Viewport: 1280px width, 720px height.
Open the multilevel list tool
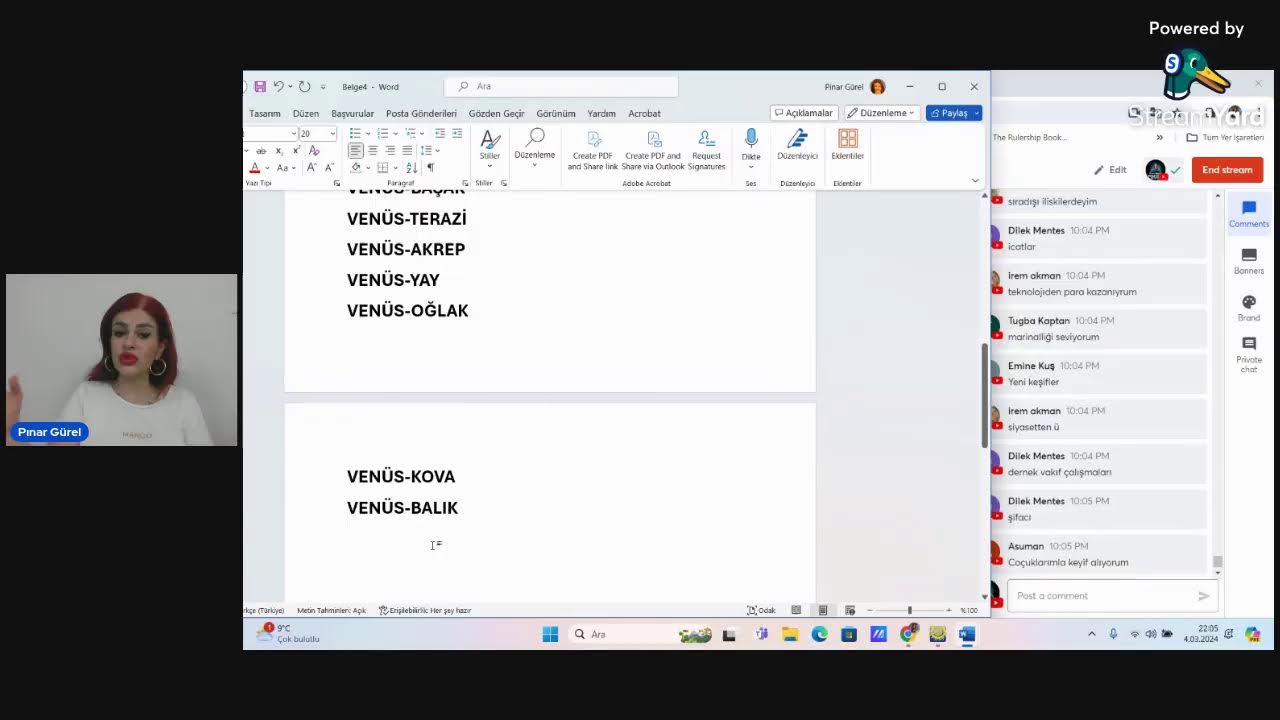(x=412, y=133)
